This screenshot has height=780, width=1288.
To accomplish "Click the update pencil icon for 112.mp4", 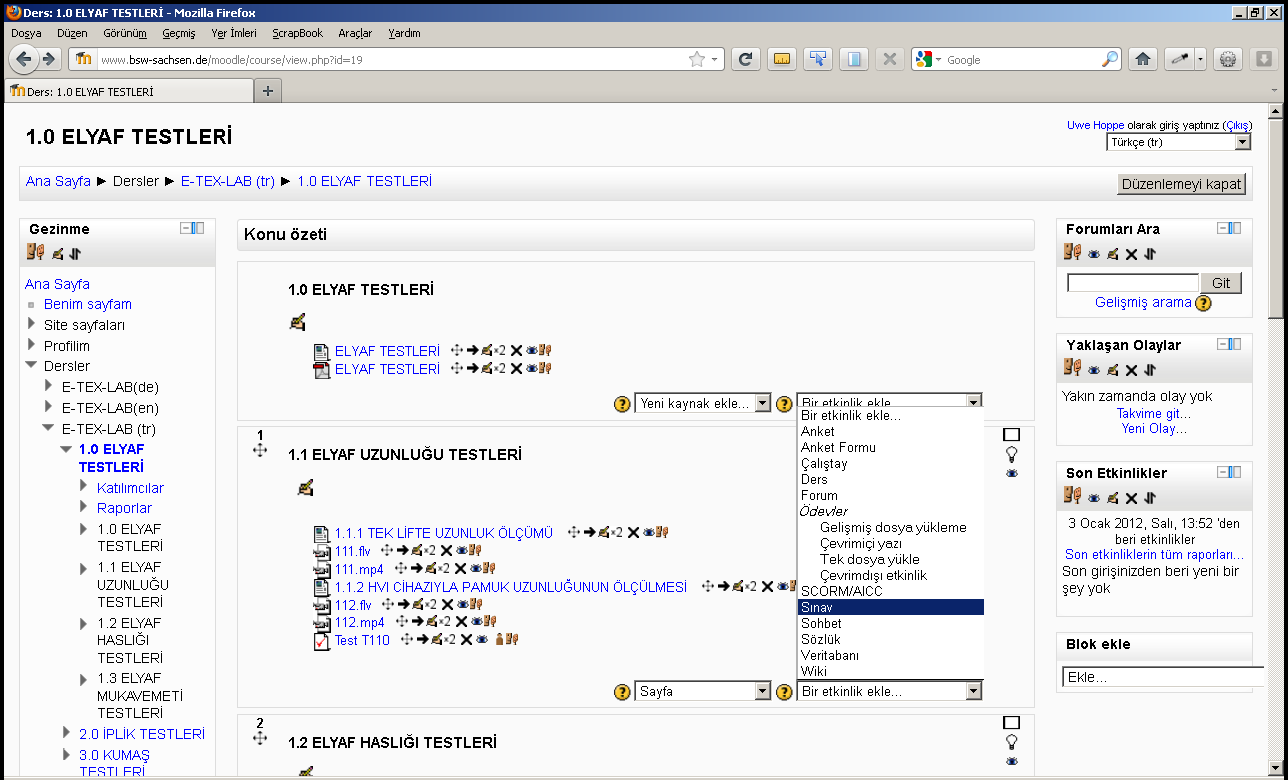I will tap(431, 622).
